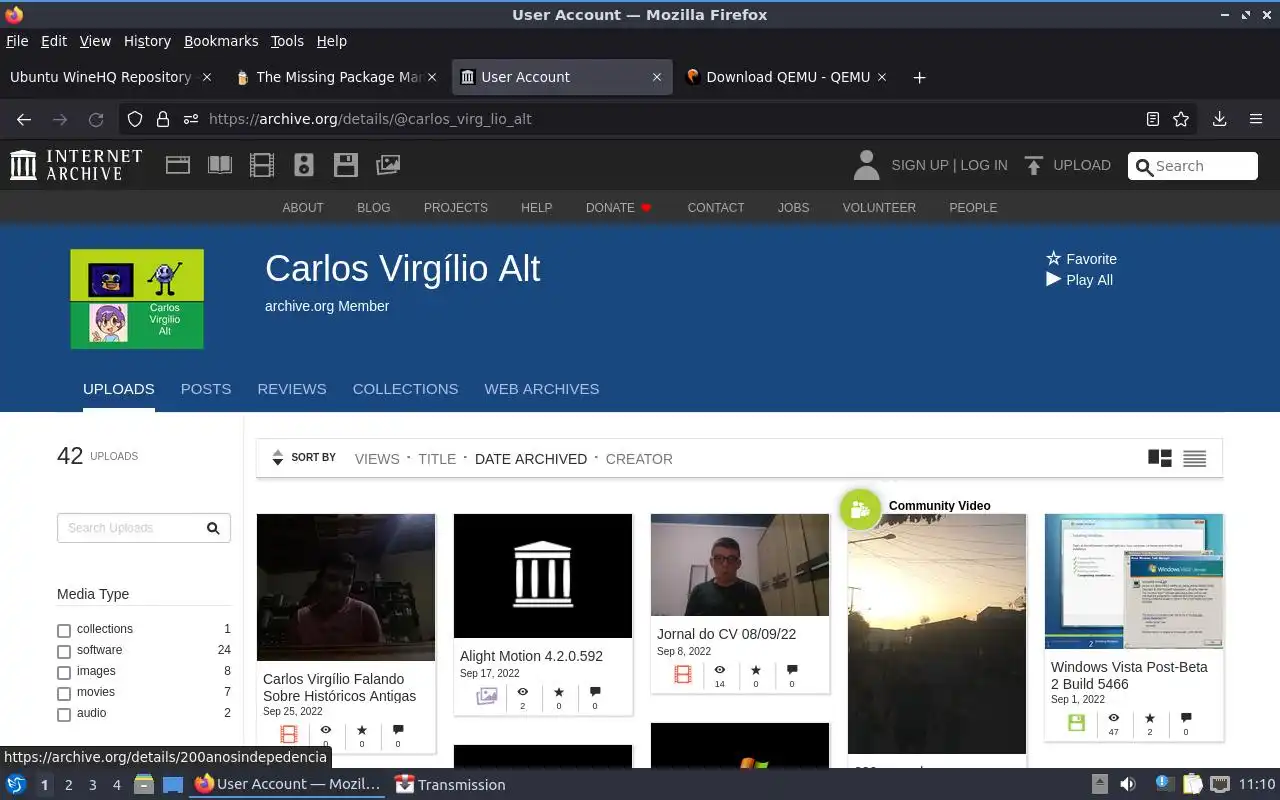Click the Favorite star icon
The width and height of the screenshot is (1280, 800).
pyautogui.click(x=1053, y=258)
